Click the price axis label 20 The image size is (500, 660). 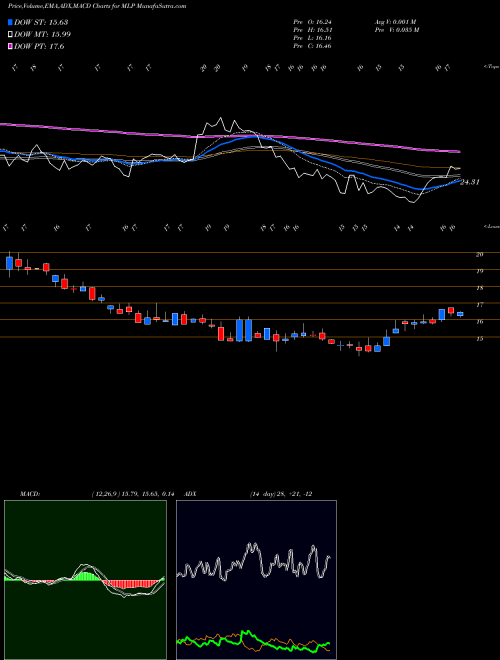[479, 254]
